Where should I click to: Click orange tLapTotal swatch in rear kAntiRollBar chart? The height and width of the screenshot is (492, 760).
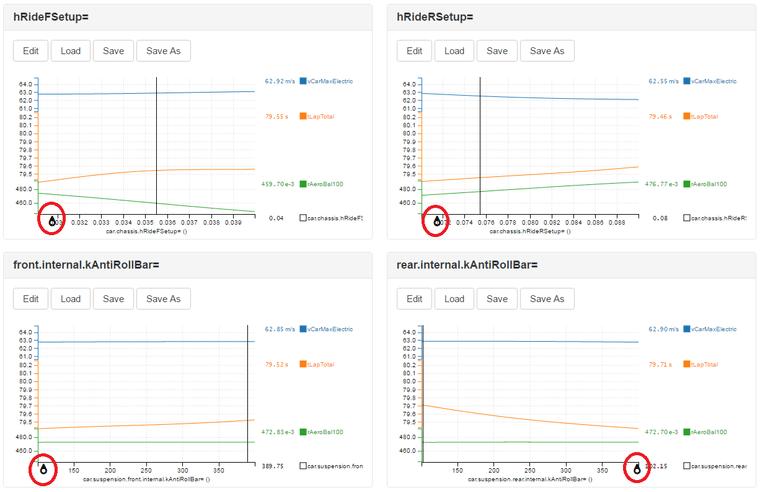(686, 364)
